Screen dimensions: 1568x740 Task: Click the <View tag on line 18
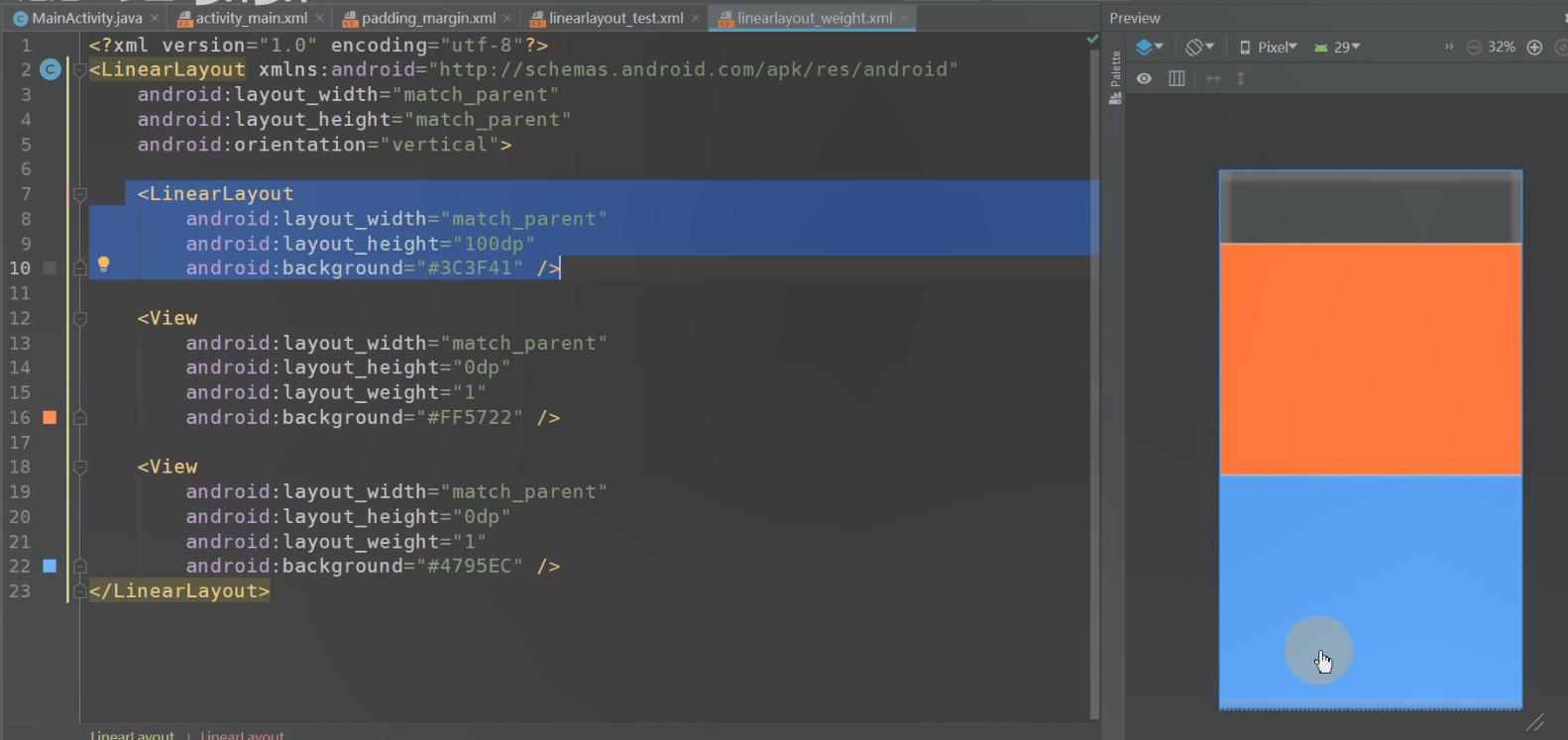168,467
